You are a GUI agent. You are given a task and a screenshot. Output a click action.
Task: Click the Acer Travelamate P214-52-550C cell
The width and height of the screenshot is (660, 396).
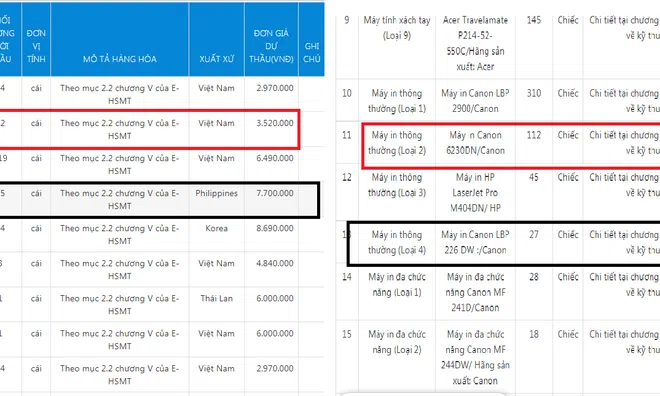point(475,43)
